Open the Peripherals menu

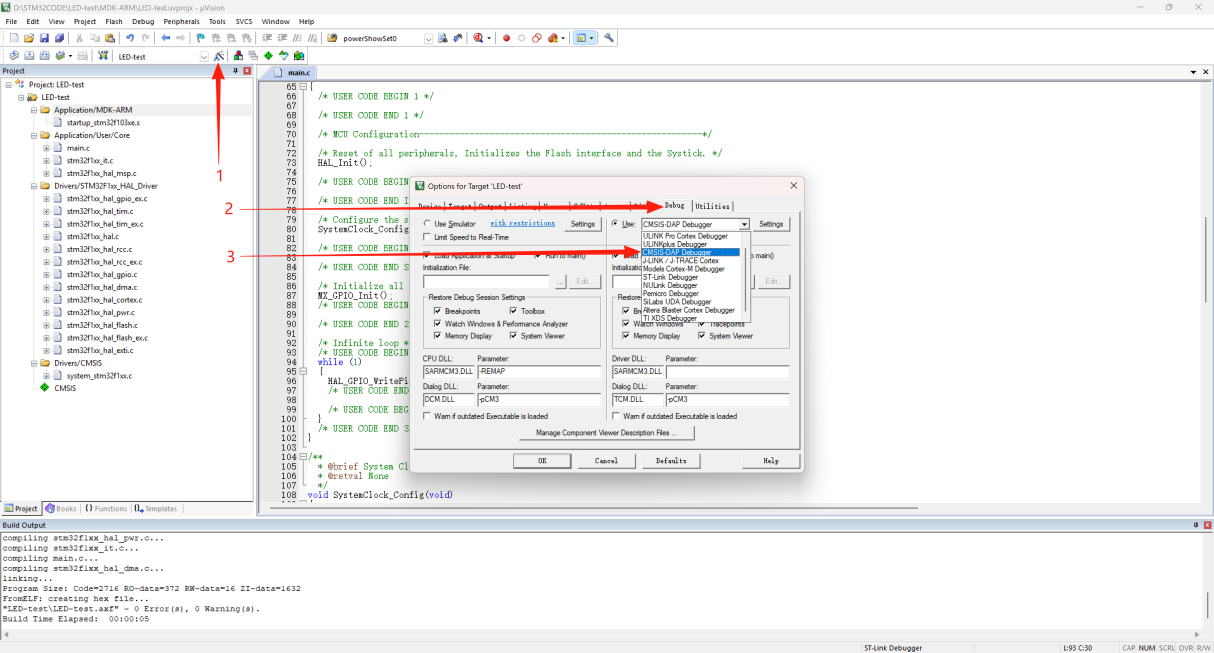181,21
